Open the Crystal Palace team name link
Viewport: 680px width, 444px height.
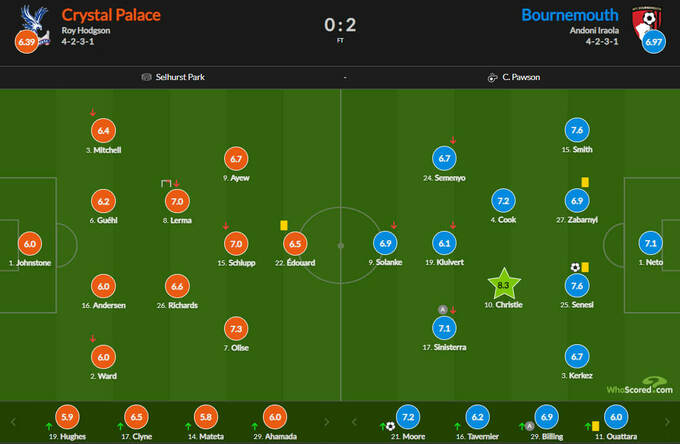111,15
